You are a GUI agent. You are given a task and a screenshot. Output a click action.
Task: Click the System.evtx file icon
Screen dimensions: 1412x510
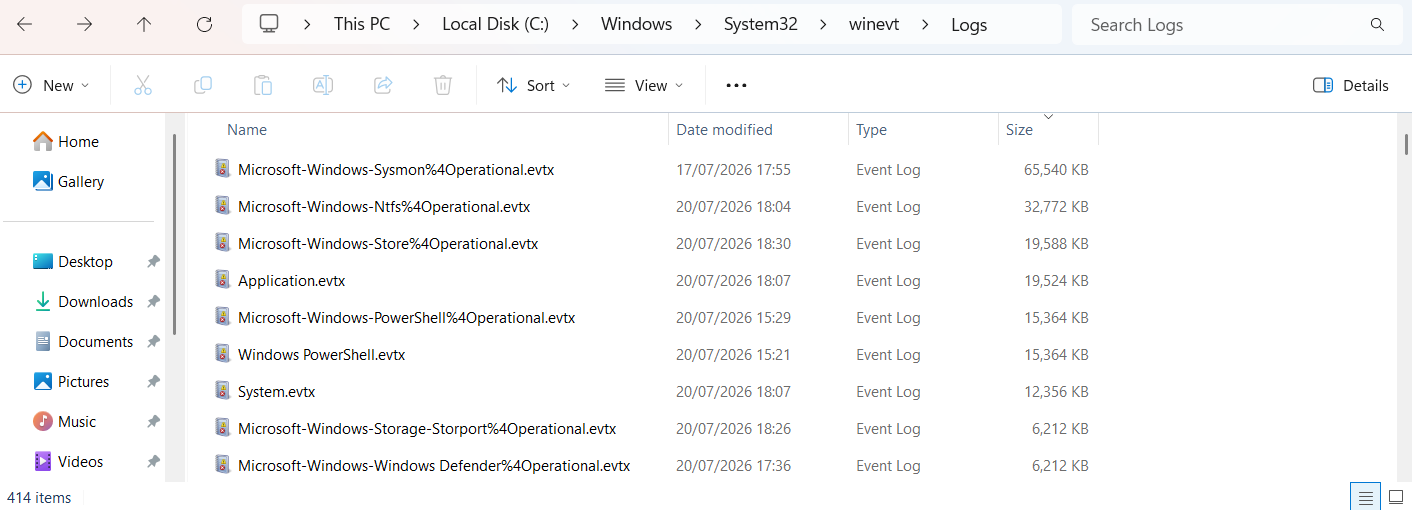coord(223,391)
